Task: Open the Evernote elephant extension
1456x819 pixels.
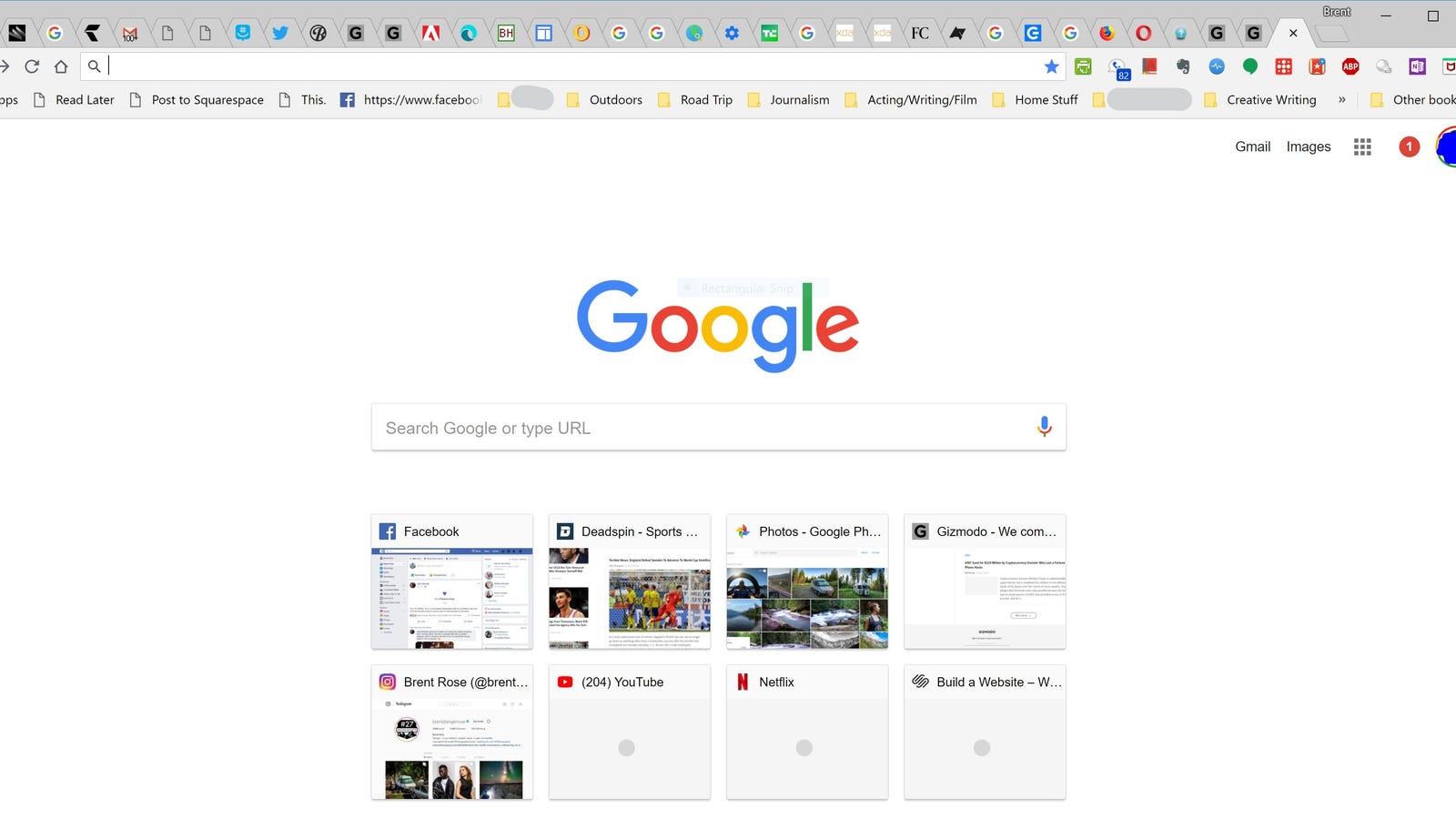Action: (x=1183, y=66)
